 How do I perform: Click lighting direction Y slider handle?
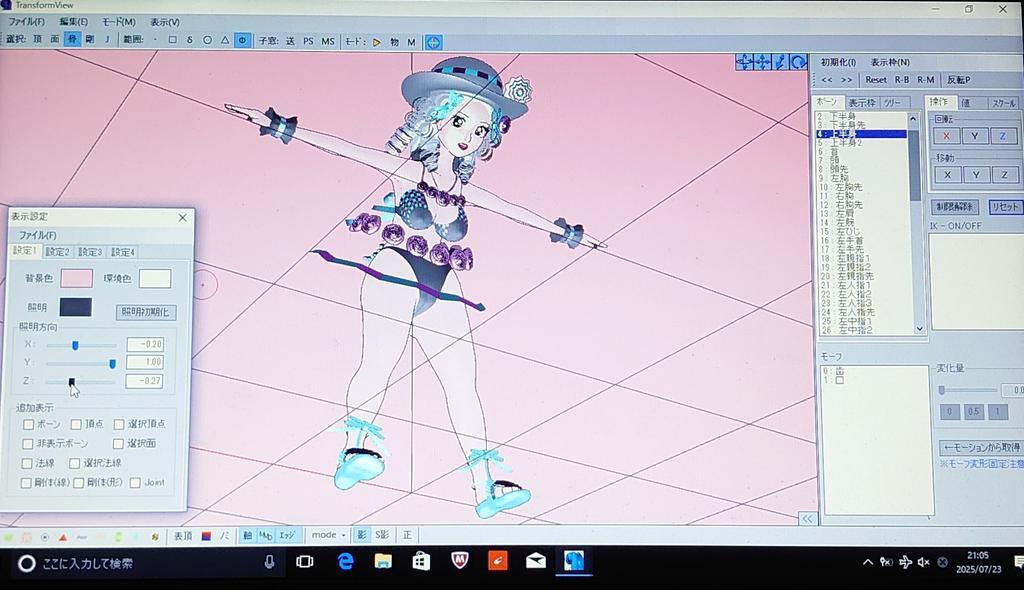tap(112, 363)
